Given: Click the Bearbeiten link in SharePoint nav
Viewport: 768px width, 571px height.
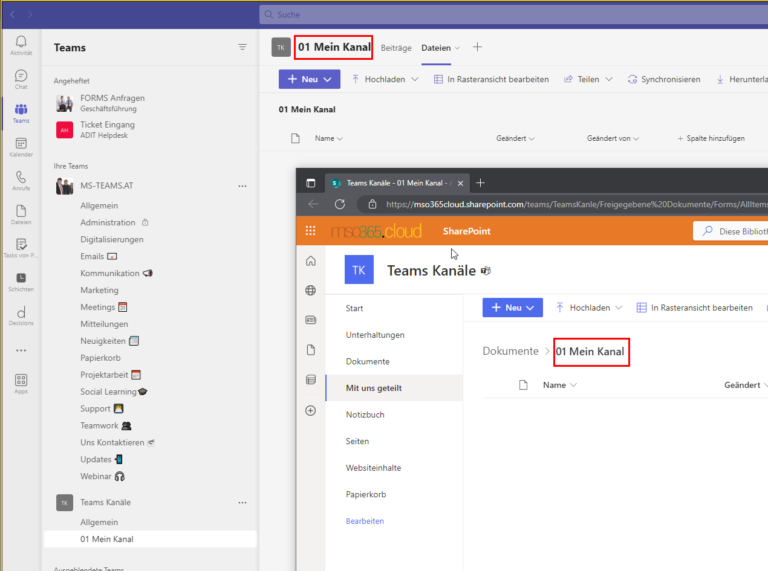Looking at the screenshot, I should (x=364, y=521).
